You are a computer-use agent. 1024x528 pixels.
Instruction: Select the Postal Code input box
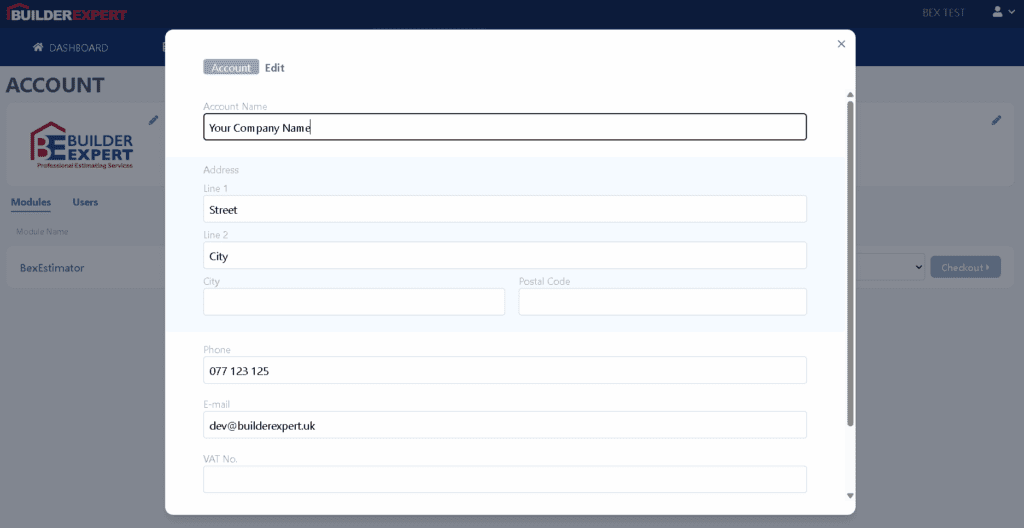[x=662, y=302]
